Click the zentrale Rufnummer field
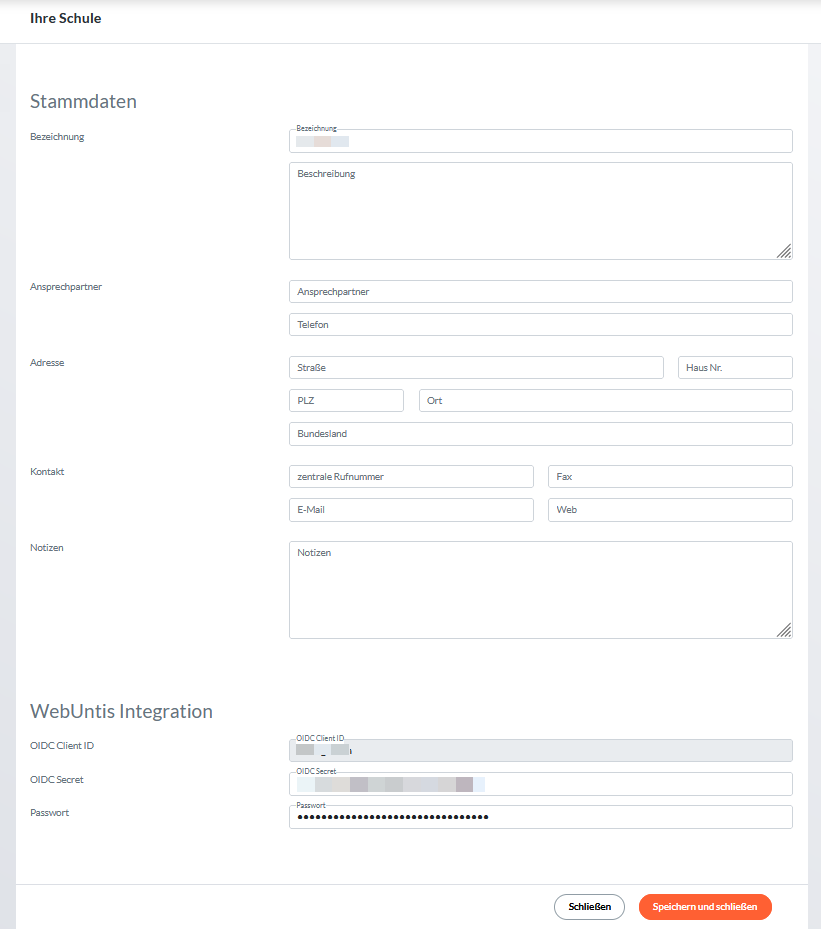The width and height of the screenshot is (821, 929). [x=411, y=476]
